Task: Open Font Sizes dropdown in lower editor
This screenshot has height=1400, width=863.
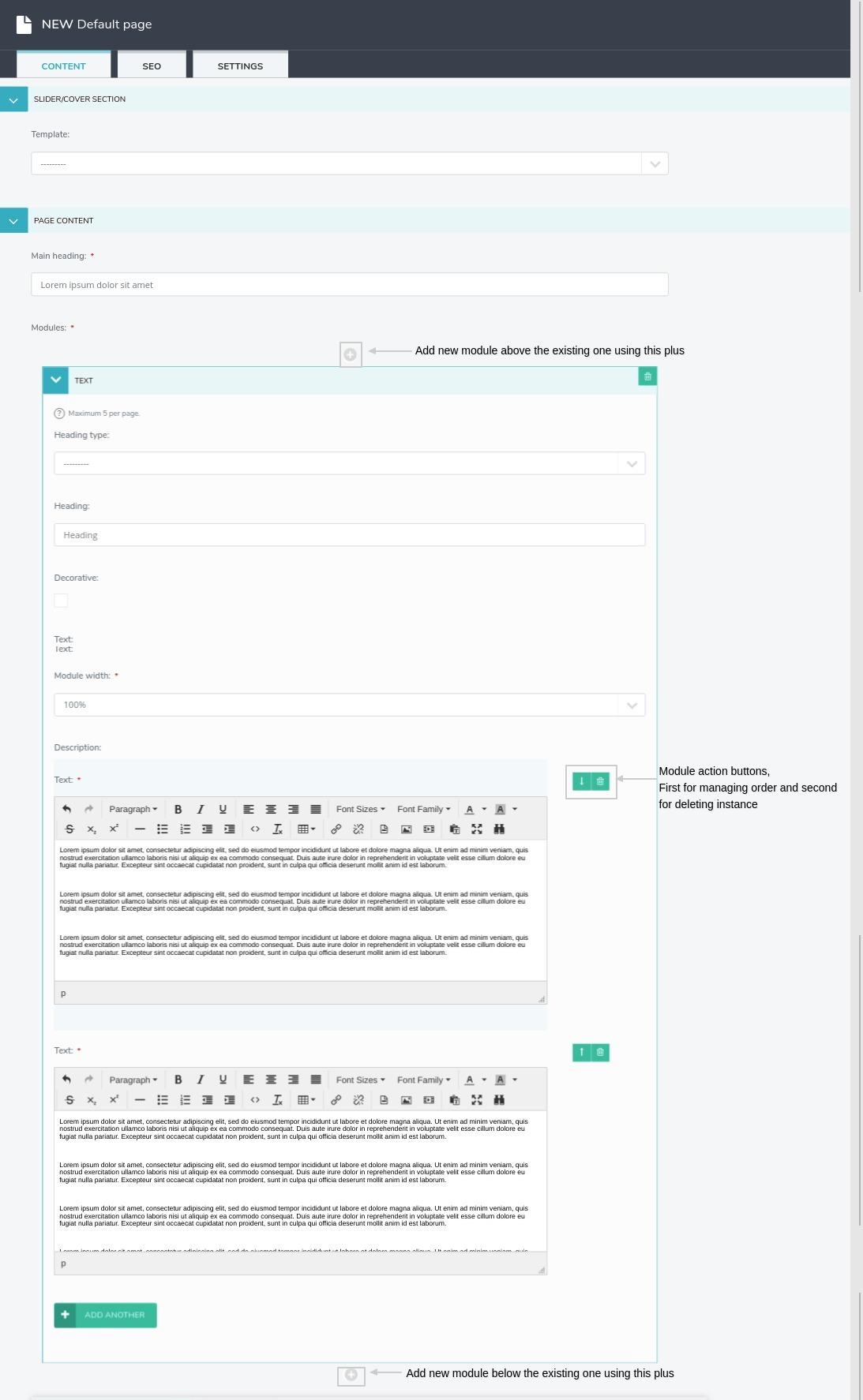Action: click(361, 1080)
